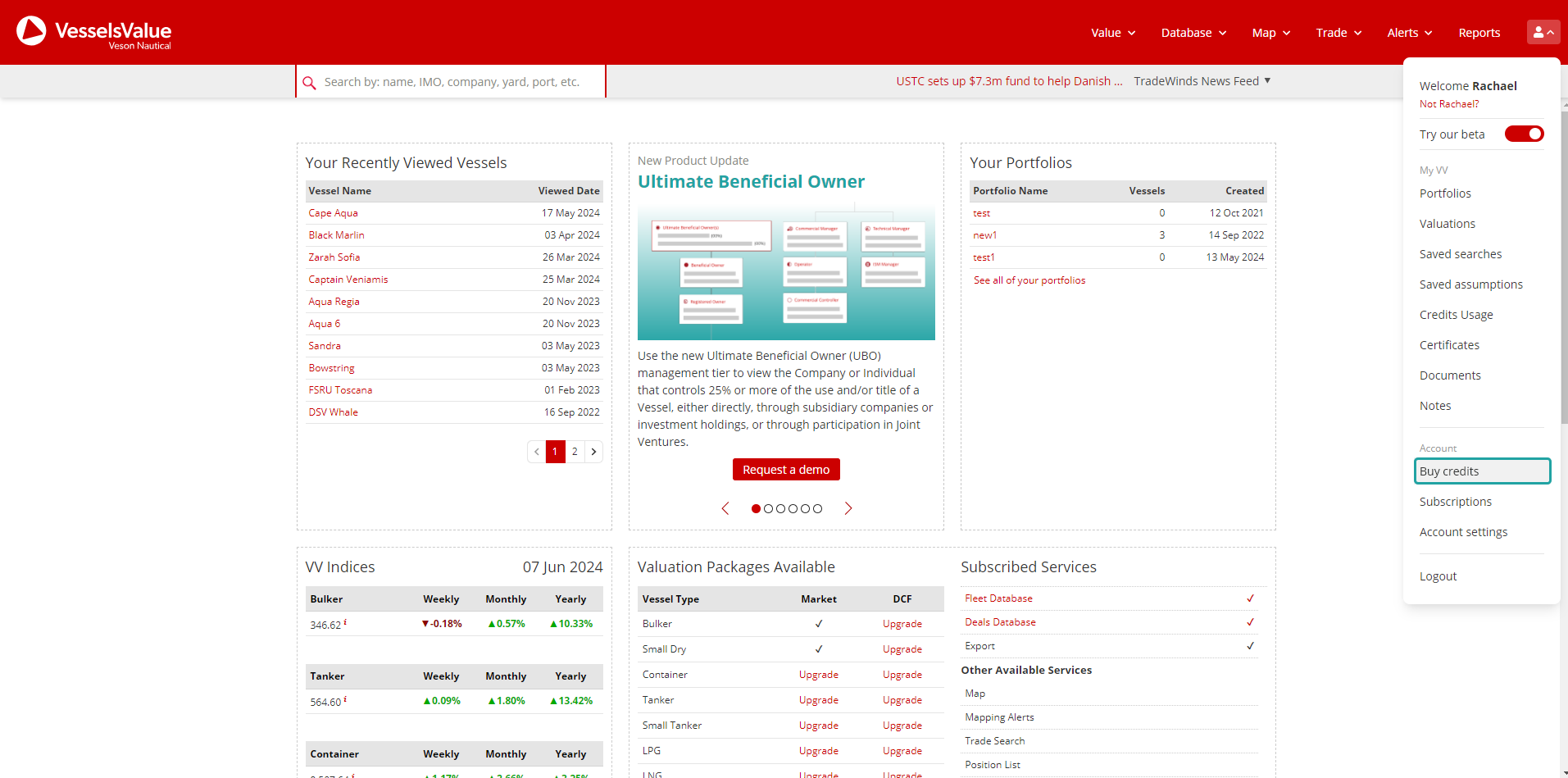Viewport: 1568px width, 778px height.
Task: Open the Reports page
Action: [x=1479, y=33]
